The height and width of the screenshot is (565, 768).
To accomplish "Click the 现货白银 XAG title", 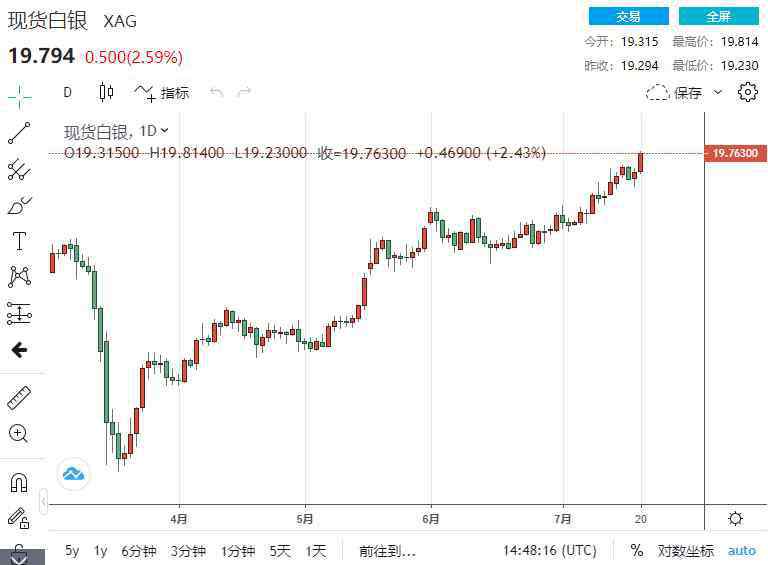I will pyautogui.click(x=72, y=21).
